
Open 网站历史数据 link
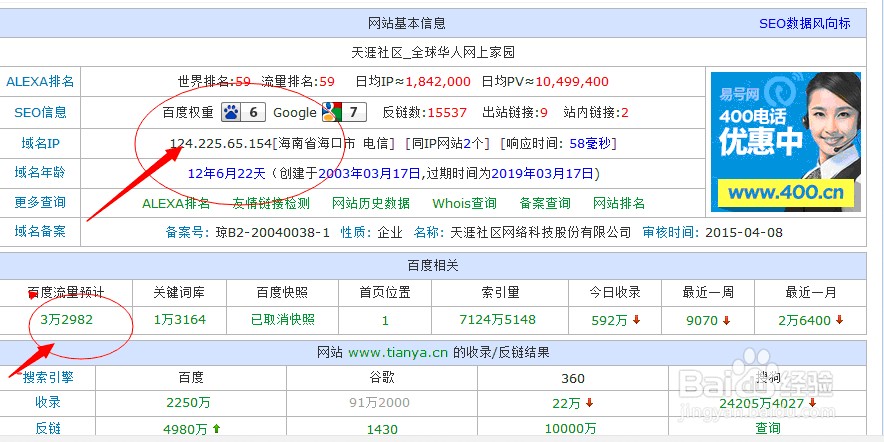point(370,203)
